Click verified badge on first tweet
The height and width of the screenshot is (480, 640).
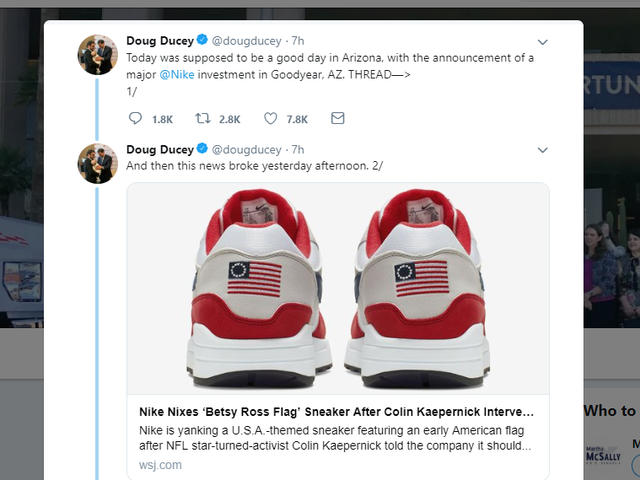pyautogui.click(x=202, y=41)
